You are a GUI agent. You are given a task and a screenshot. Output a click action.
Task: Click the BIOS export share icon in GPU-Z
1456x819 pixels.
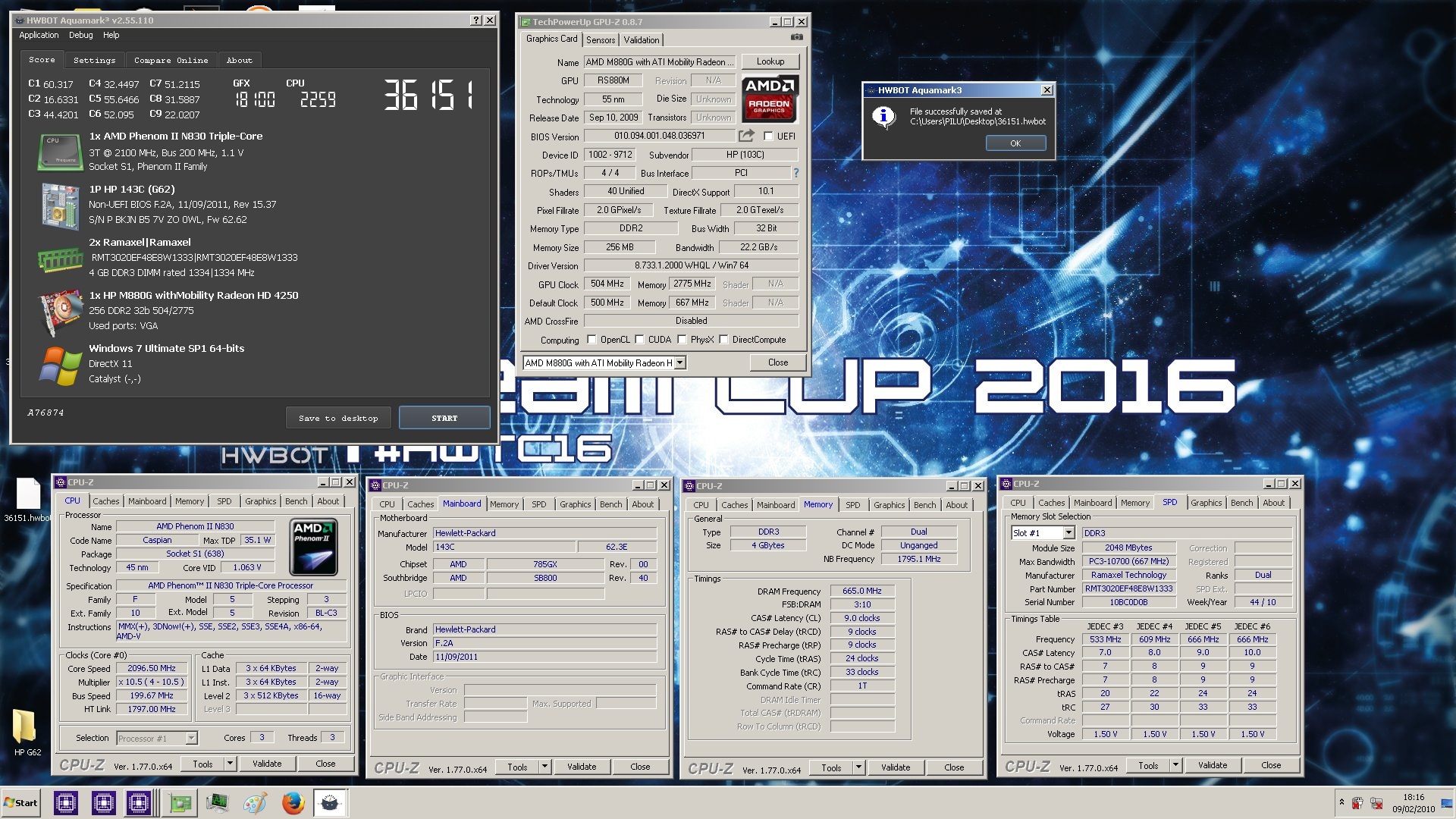(x=747, y=136)
